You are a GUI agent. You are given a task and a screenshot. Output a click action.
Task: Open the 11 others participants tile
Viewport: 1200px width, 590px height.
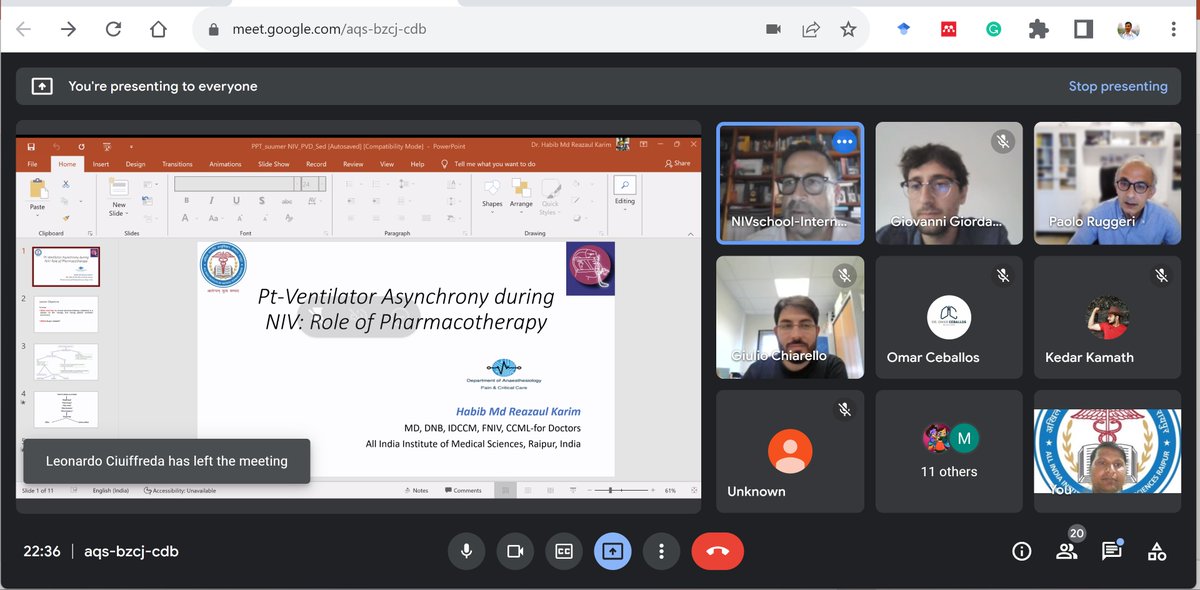[x=949, y=451]
